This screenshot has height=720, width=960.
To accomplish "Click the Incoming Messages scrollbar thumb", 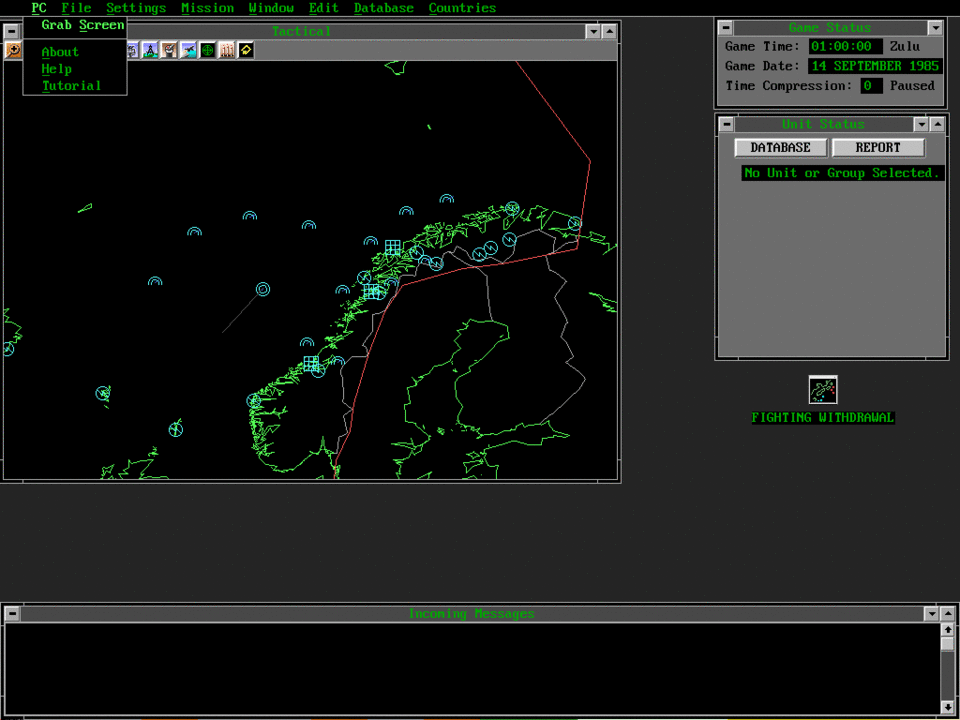I will (x=947, y=645).
